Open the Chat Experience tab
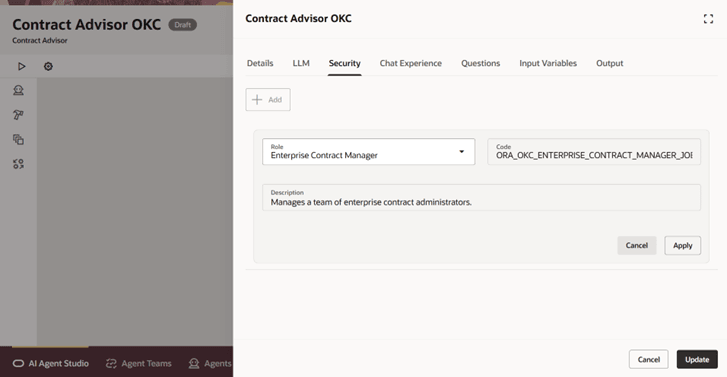The image size is (727, 377). coord(411,63)
